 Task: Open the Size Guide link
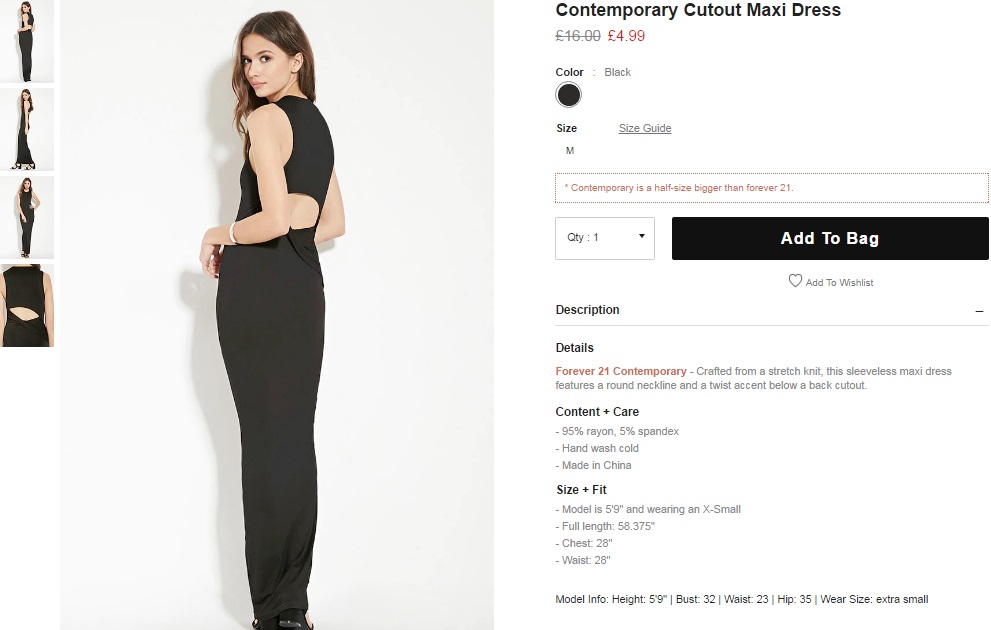pos(645,128)
